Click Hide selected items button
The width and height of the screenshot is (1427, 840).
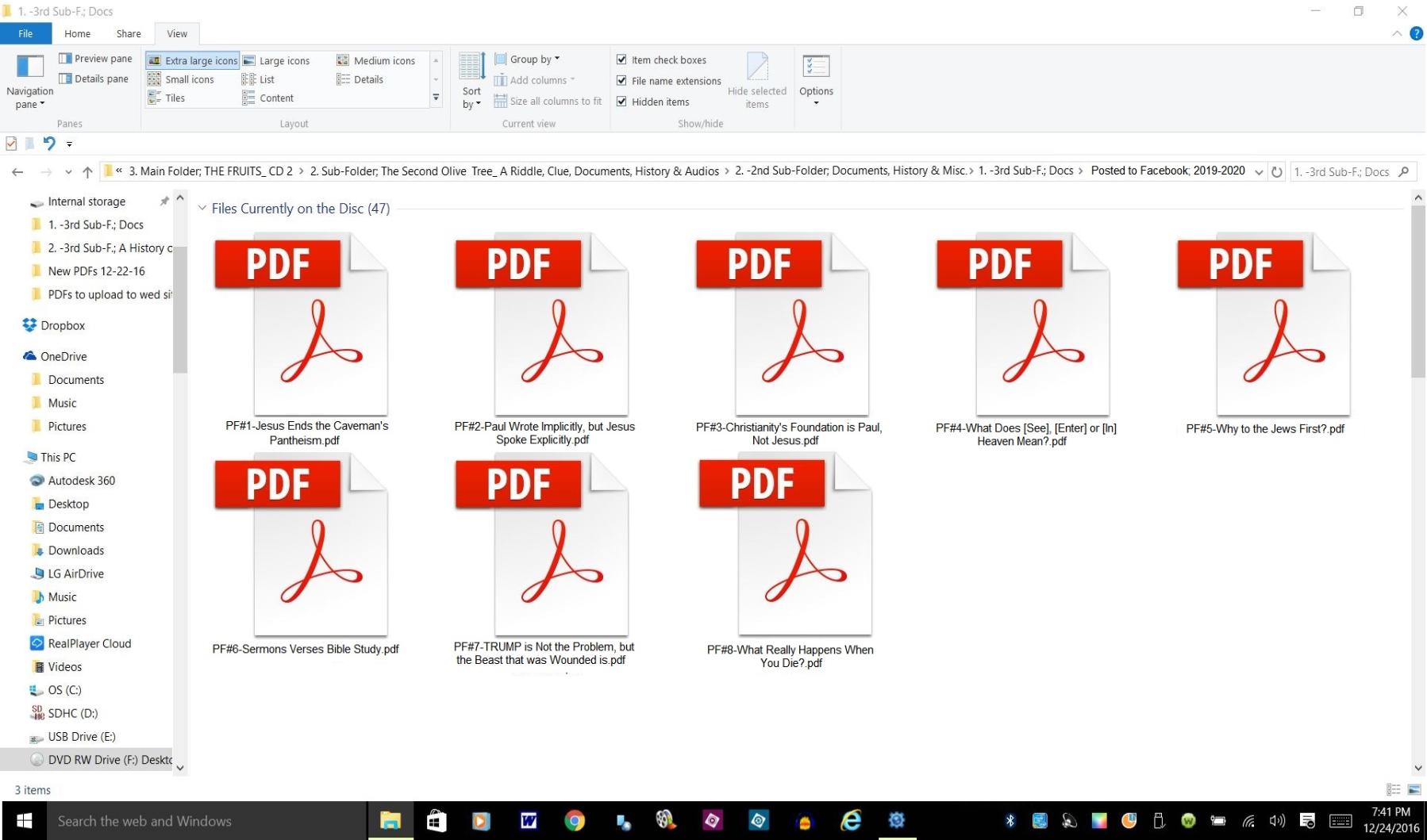[757, 81]
